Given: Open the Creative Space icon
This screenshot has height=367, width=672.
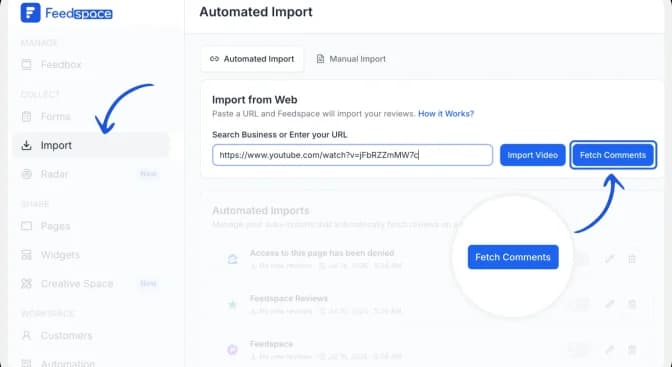Looking at the screenshot, I should [27, 283].
